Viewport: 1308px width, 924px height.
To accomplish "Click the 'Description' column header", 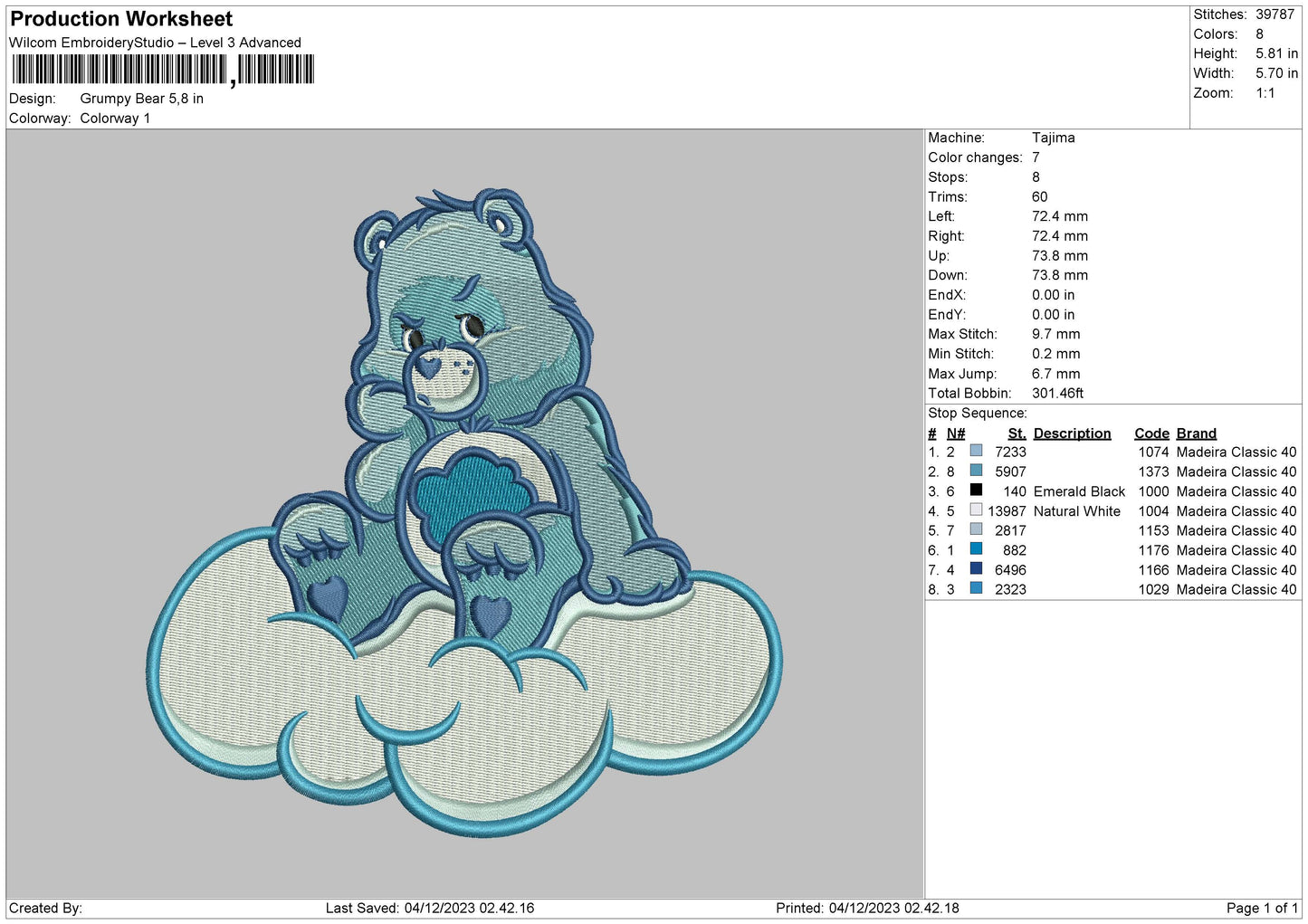I will pos(1072,433).
